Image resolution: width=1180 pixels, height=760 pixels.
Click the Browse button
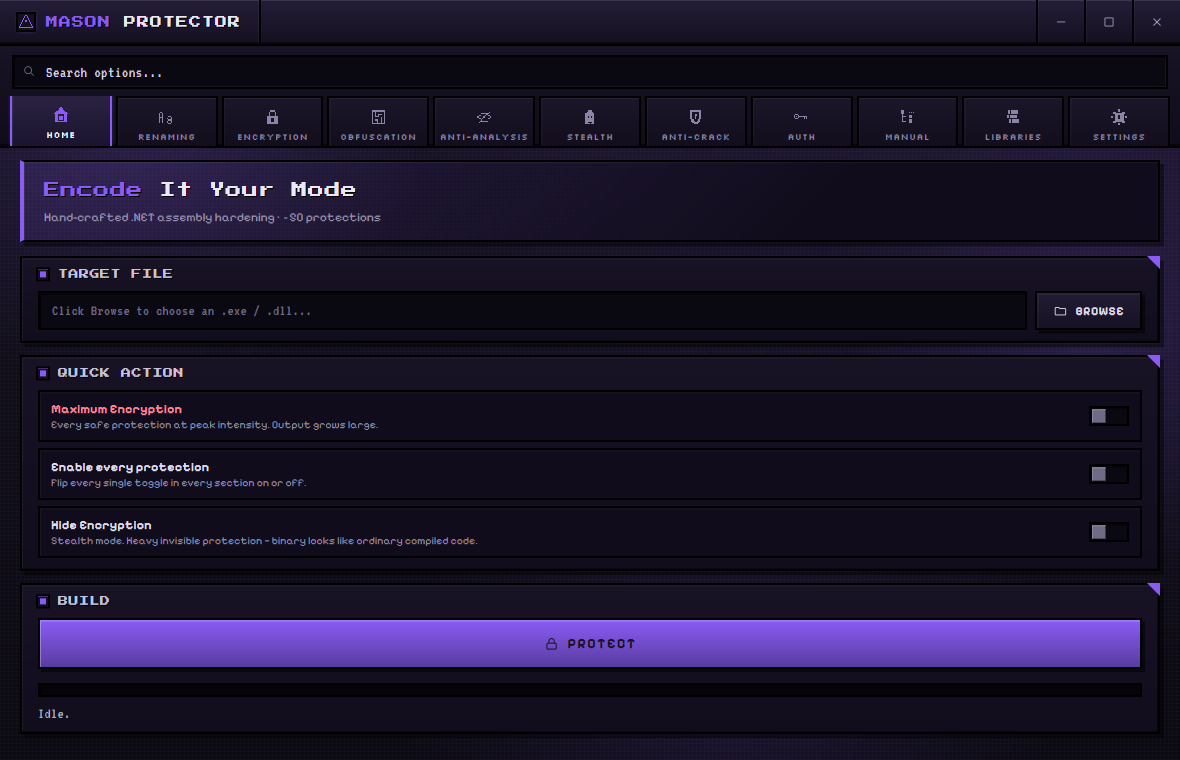click(1089, 311)
